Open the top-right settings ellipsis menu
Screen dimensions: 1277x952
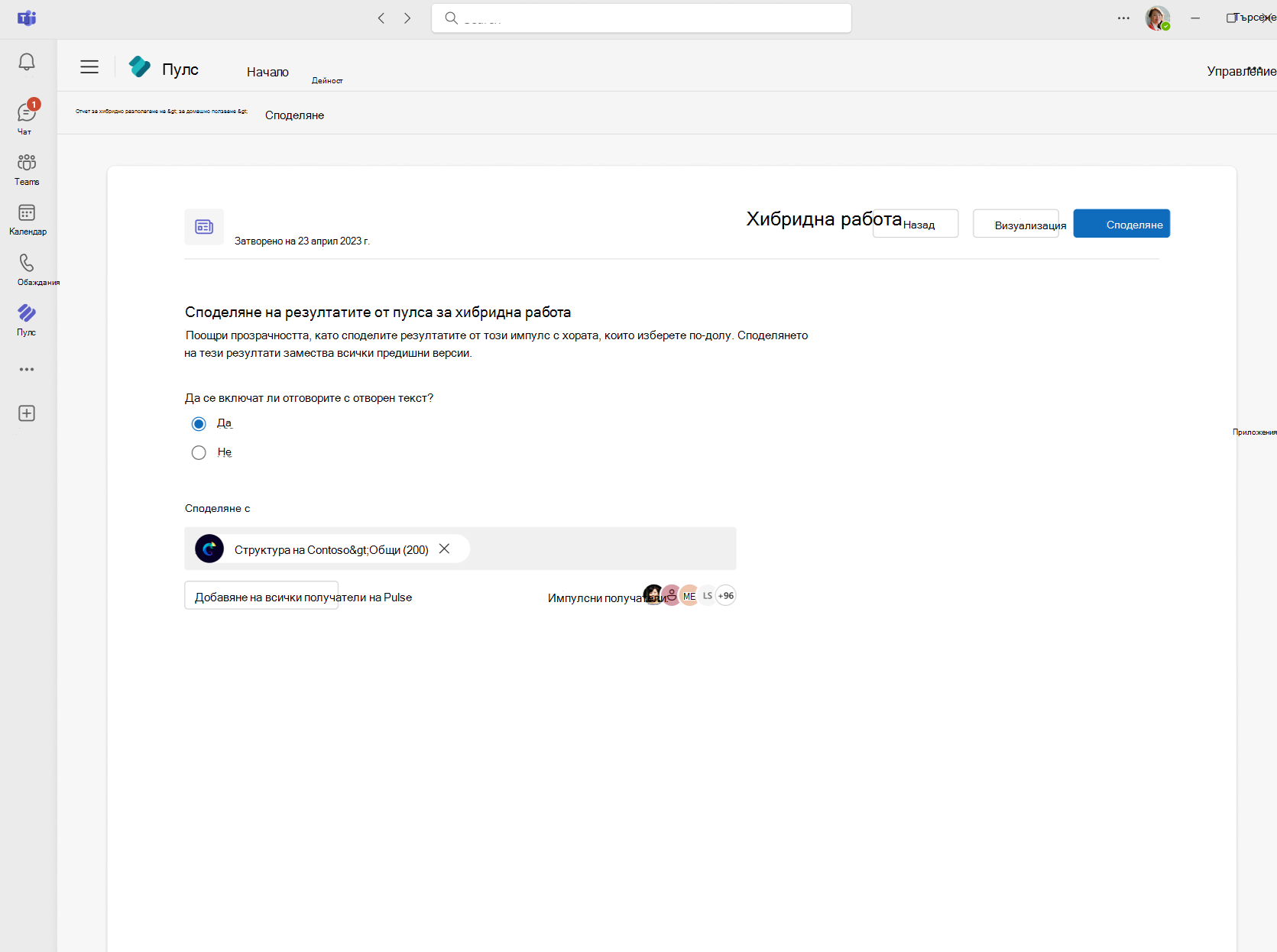1123,18
